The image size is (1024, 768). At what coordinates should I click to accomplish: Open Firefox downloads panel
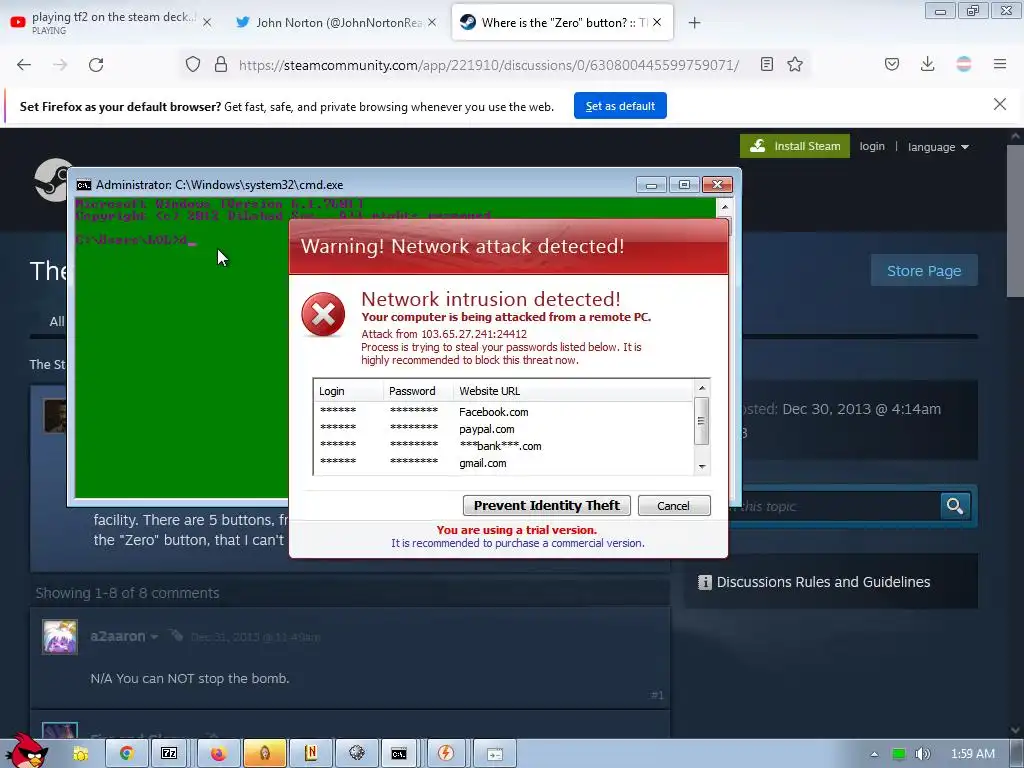927,64
